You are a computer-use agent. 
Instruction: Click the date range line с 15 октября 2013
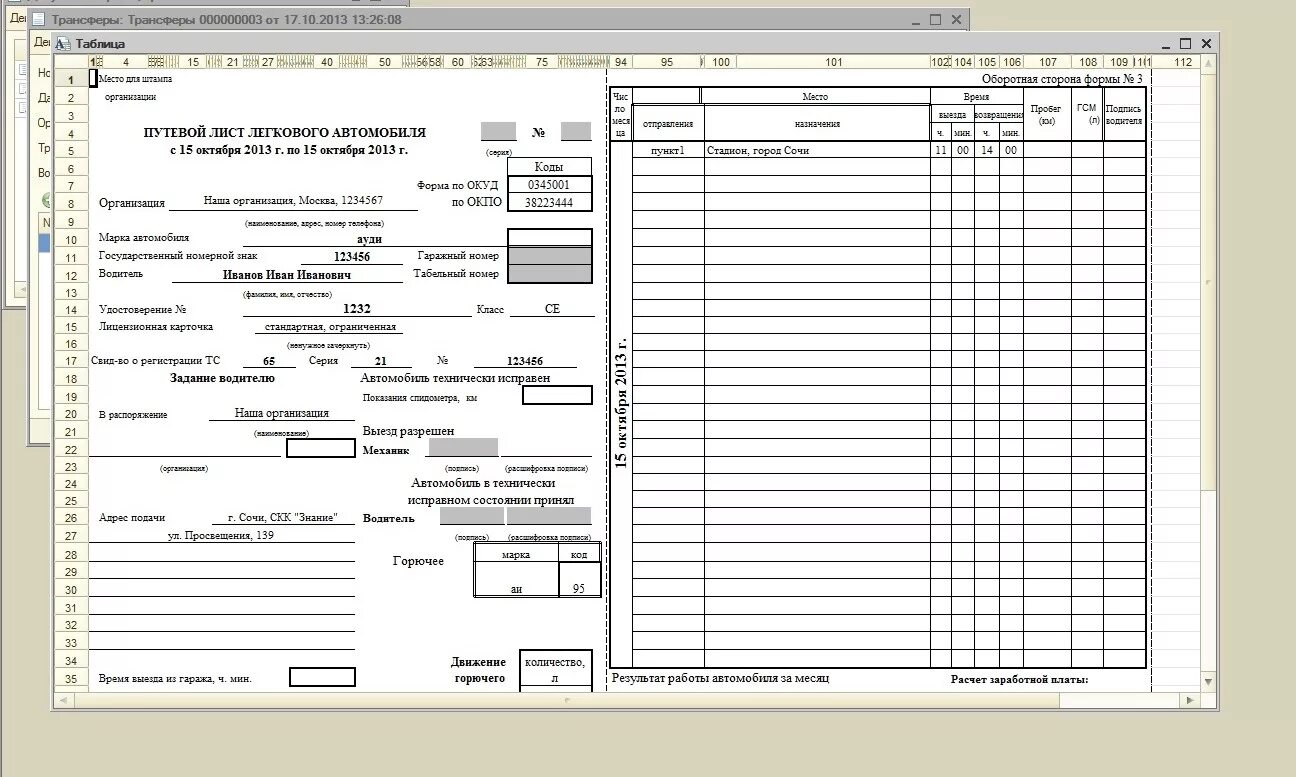pos(288,150)
